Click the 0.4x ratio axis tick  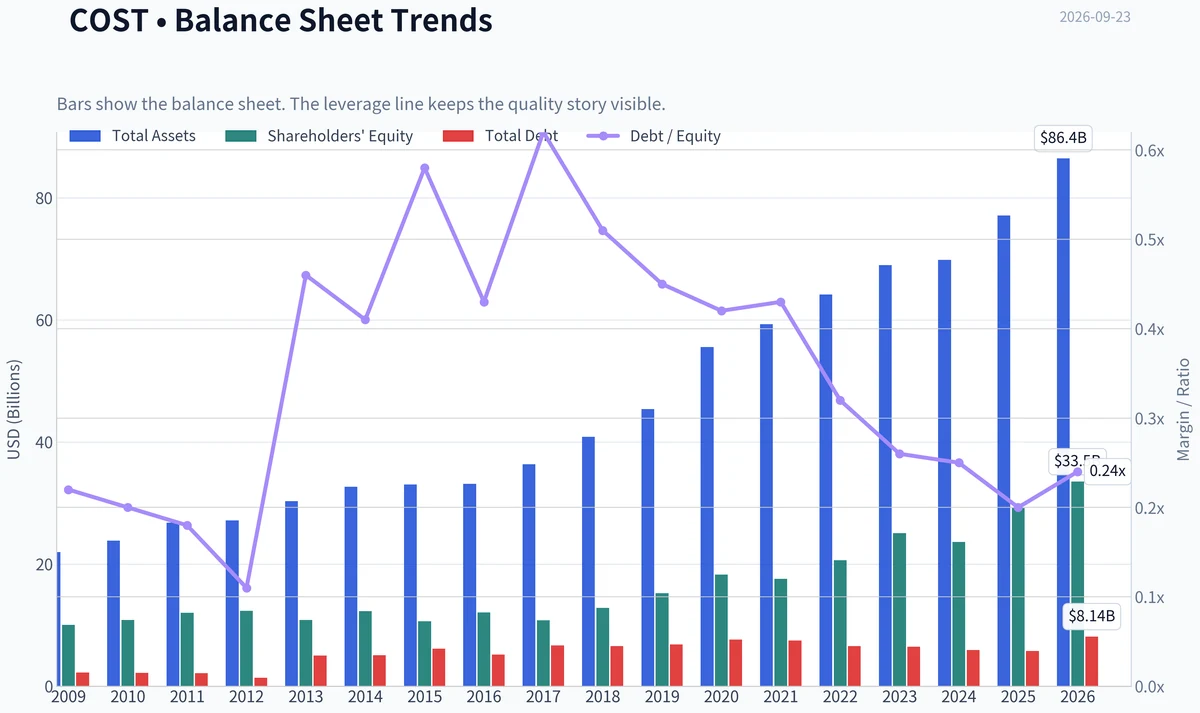coord(1150,330)
